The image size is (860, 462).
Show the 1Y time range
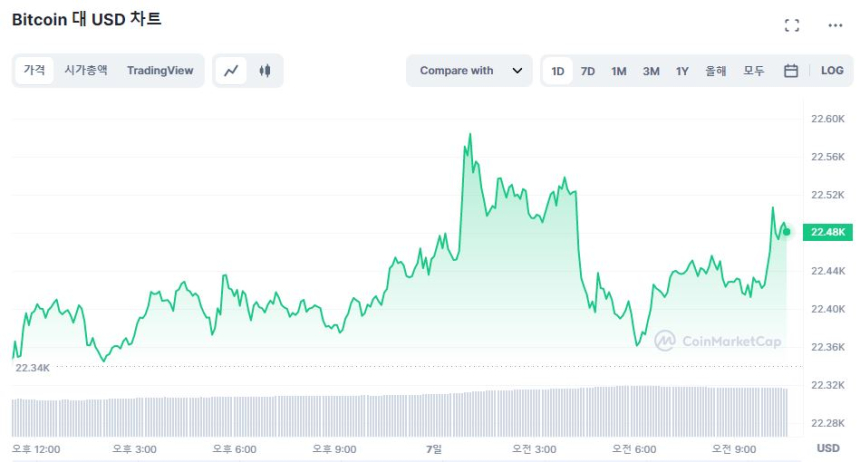pos(682,71)
